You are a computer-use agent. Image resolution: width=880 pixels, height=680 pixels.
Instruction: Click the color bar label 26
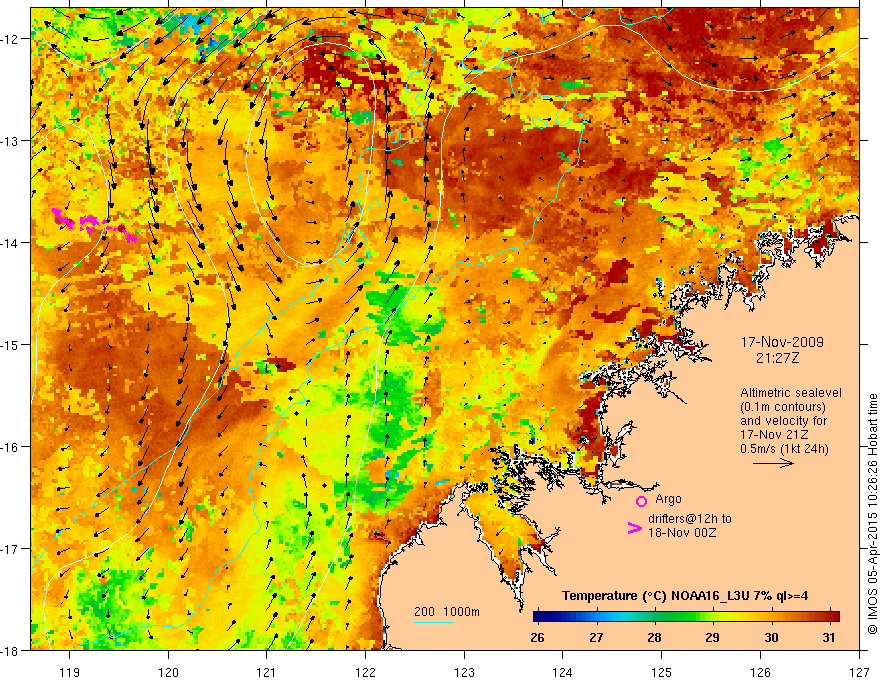click(537, 638)
